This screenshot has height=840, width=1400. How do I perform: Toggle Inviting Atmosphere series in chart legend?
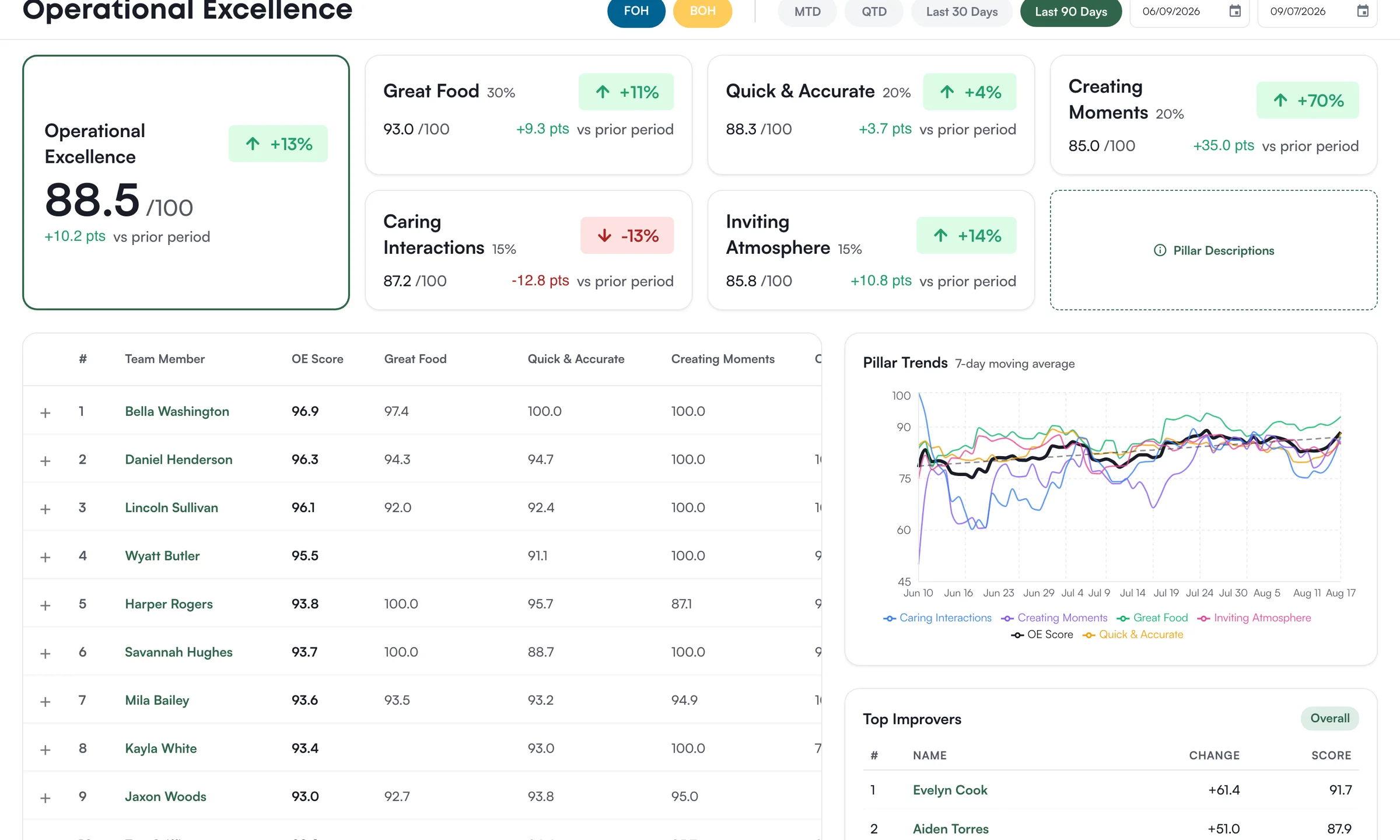[x=1254, y=618]
